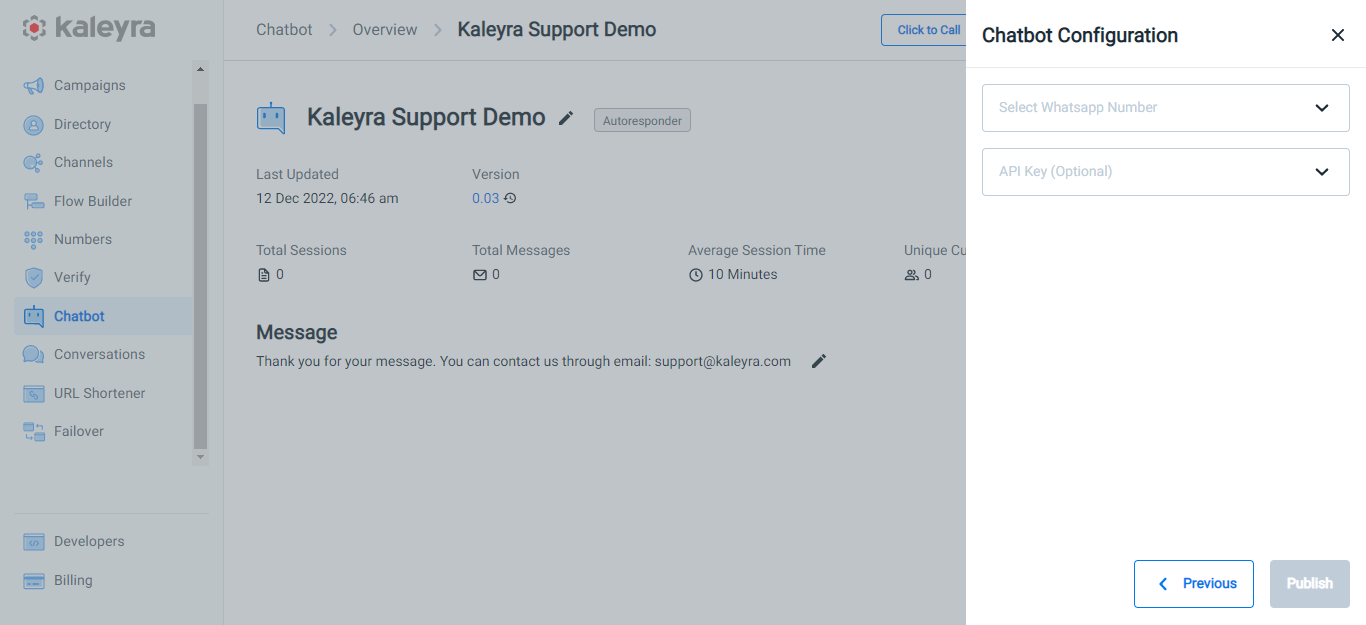Viewport: 1366px width, 625px height.
Task: Click the Total Sessions document icon
Action: point(264,275)
